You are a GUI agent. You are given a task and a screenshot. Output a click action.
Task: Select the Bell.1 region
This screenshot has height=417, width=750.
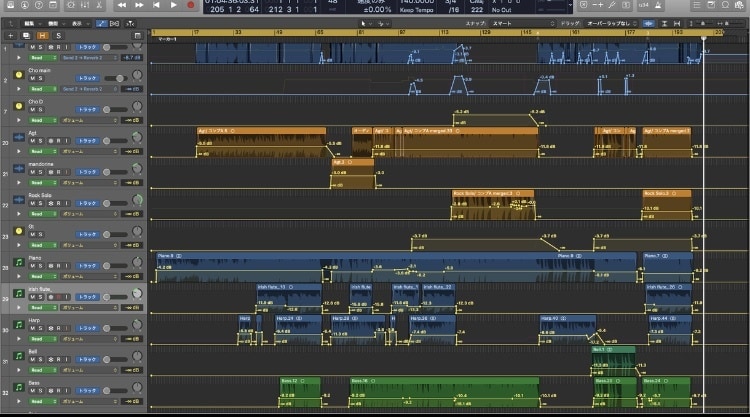click(614, 361)
